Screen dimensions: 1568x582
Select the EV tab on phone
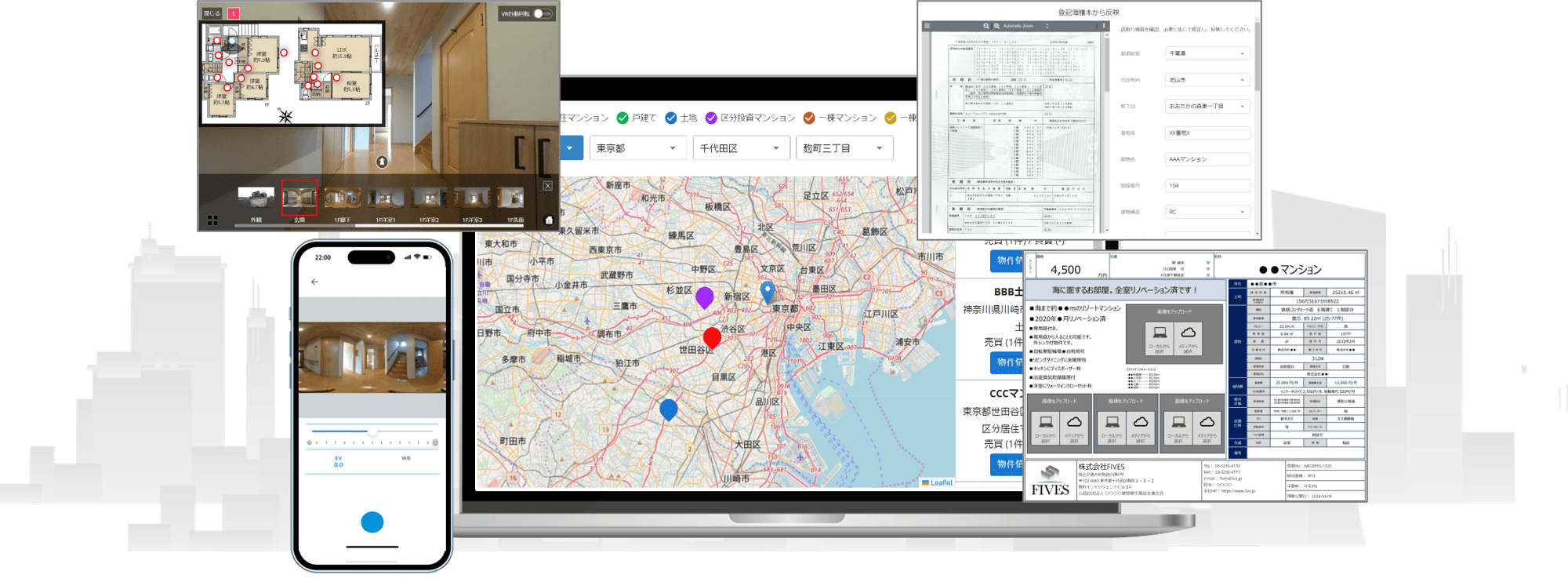coord(339,461)
